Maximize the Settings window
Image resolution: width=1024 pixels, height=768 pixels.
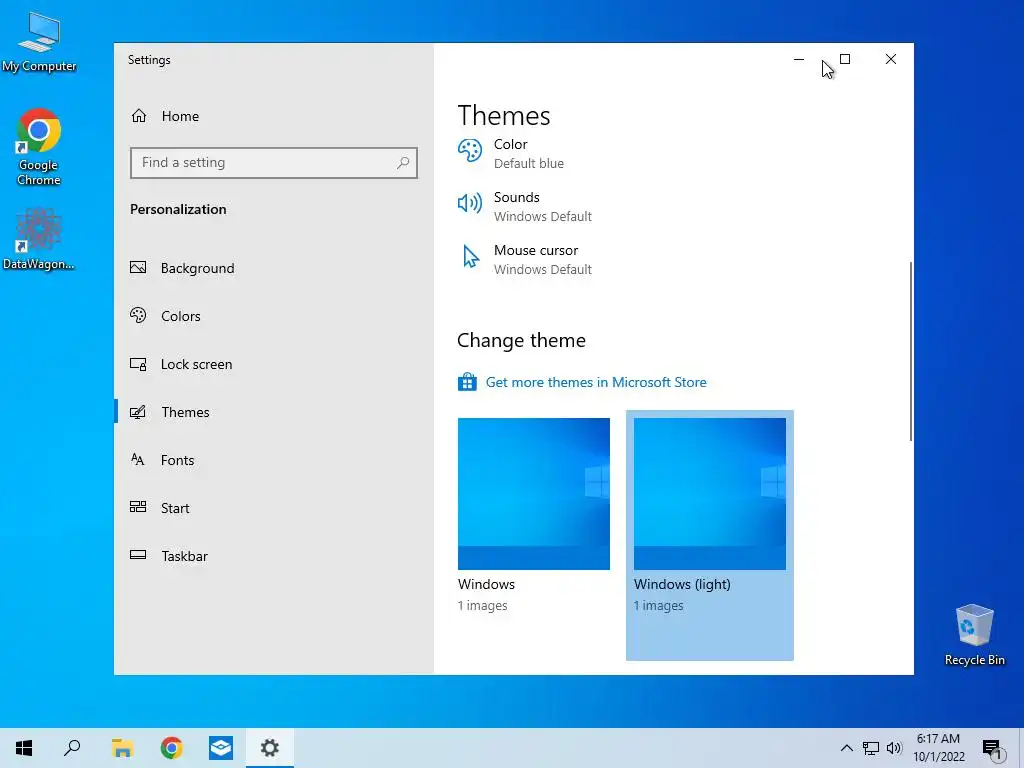tap(845, 59)
